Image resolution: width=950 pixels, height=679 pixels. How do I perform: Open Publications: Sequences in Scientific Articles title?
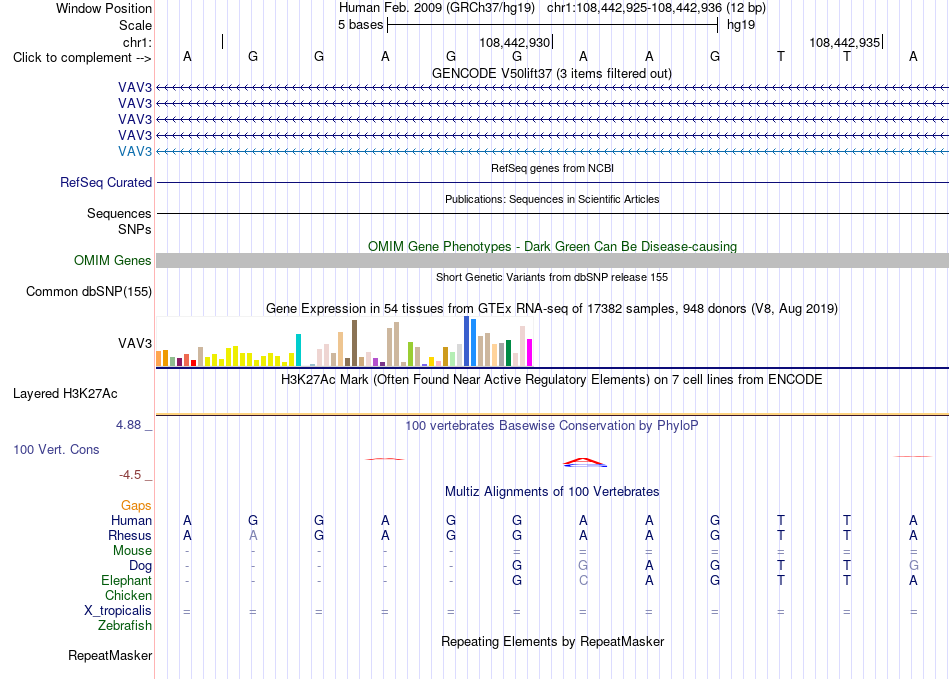click(552, 199)
